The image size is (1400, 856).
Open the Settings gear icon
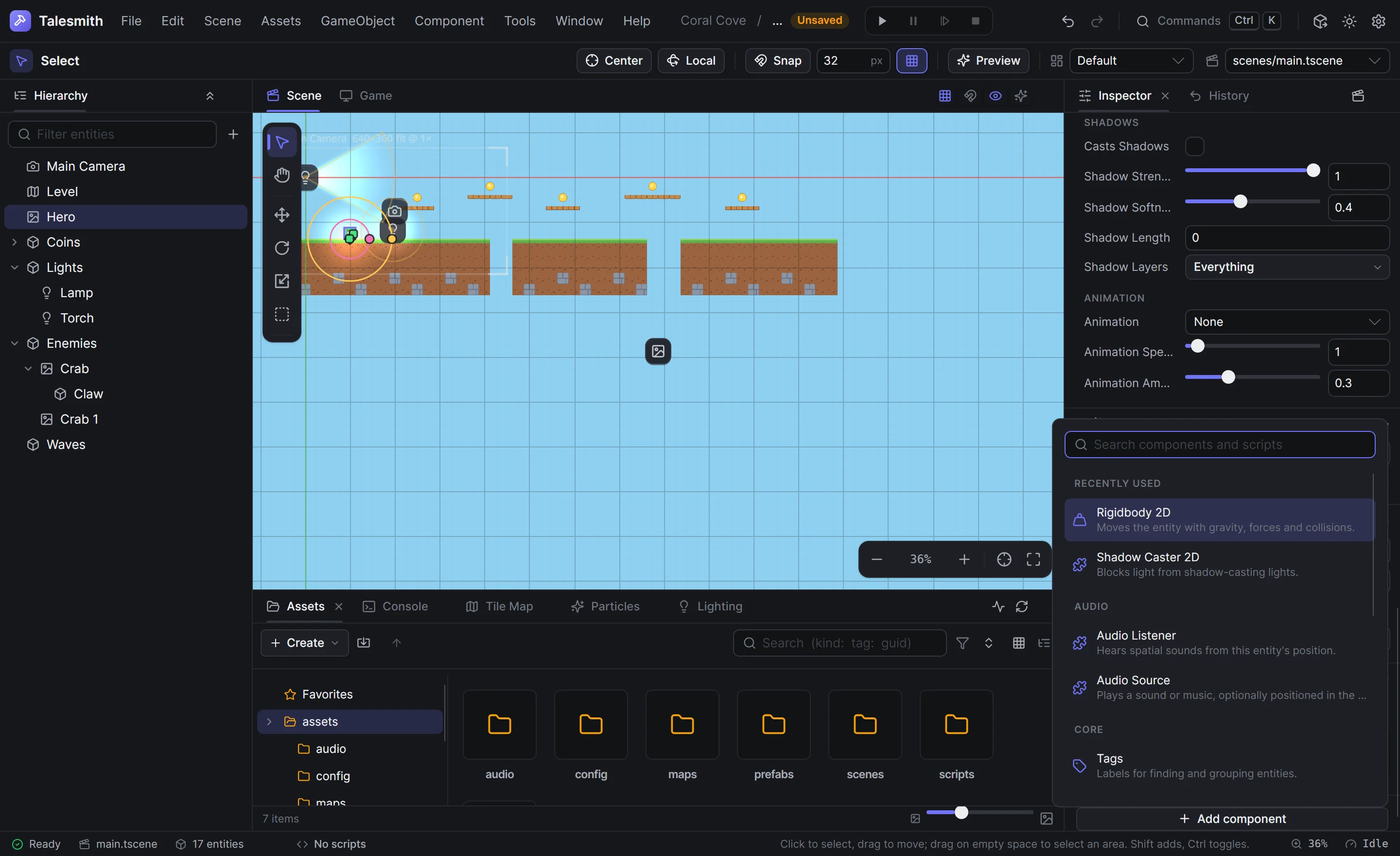pos(1379,21)
